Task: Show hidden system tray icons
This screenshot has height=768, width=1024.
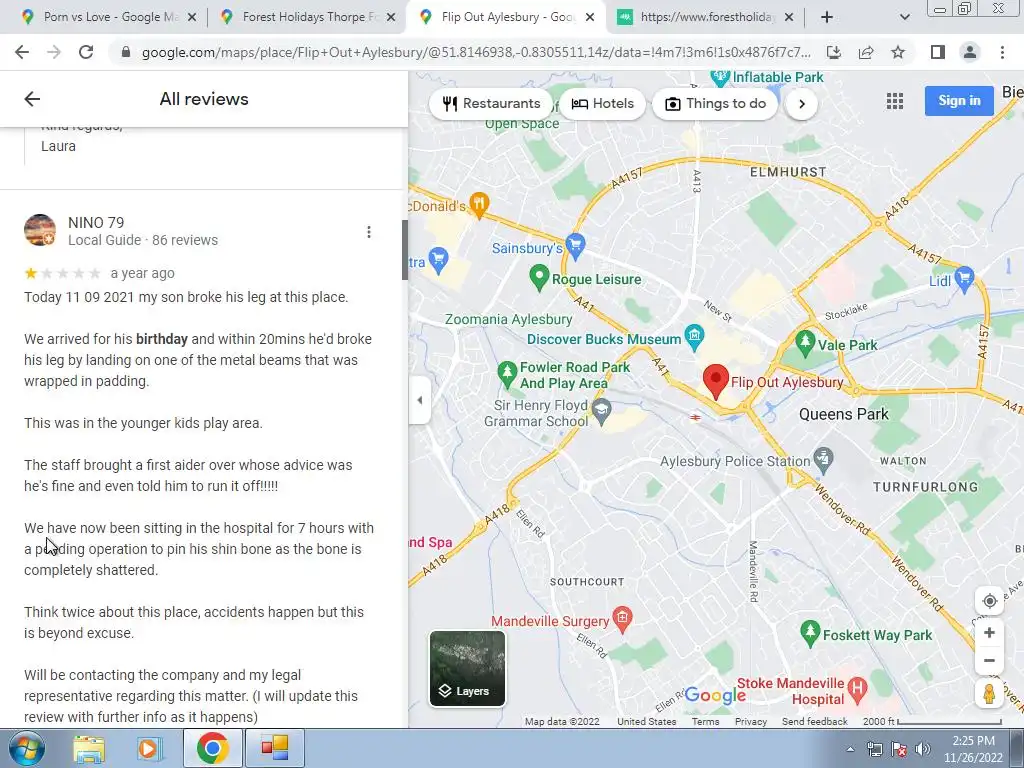Action: click(850, 749)
